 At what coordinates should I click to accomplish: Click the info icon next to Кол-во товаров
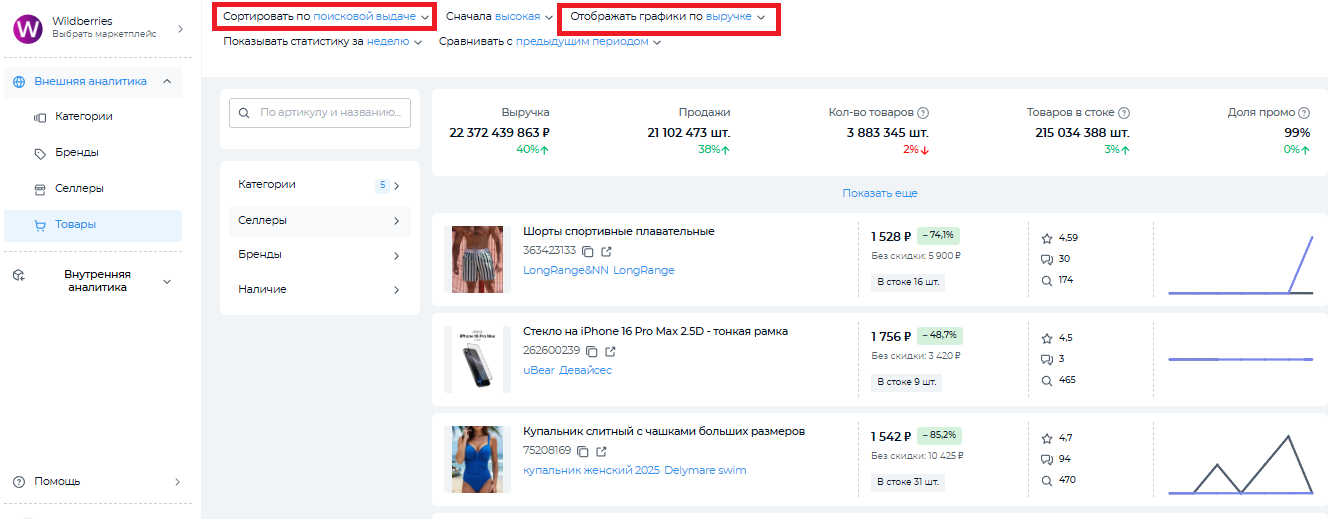tap(923, 113)
